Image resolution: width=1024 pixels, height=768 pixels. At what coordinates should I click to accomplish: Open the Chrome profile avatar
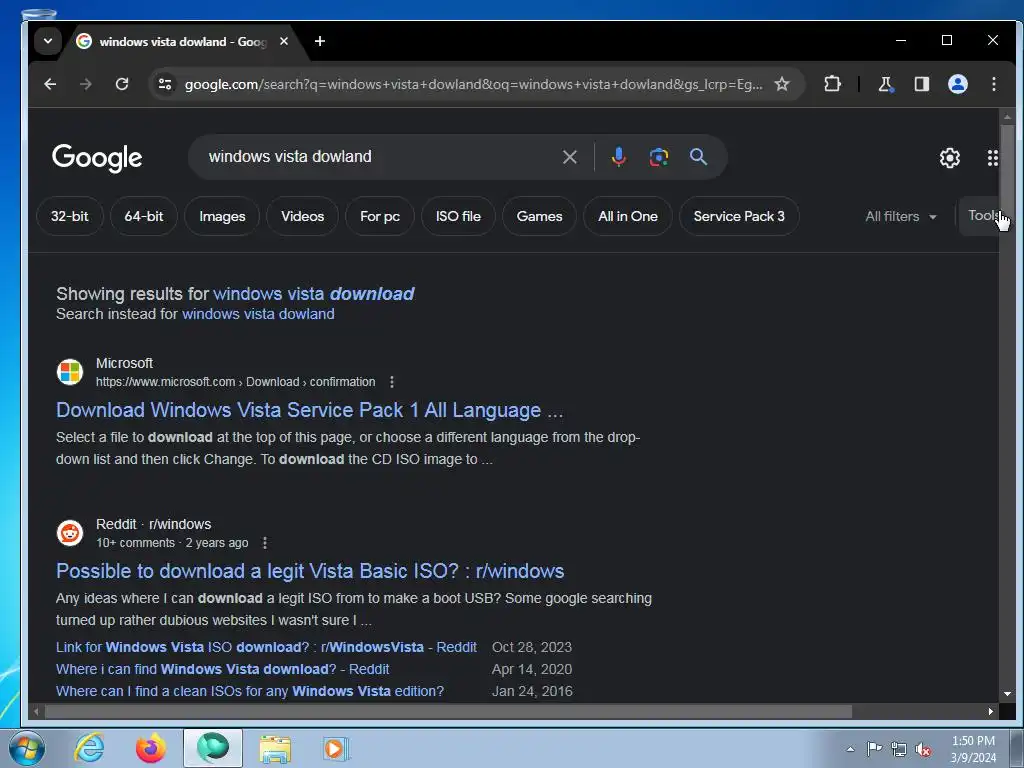pos(957,84)
